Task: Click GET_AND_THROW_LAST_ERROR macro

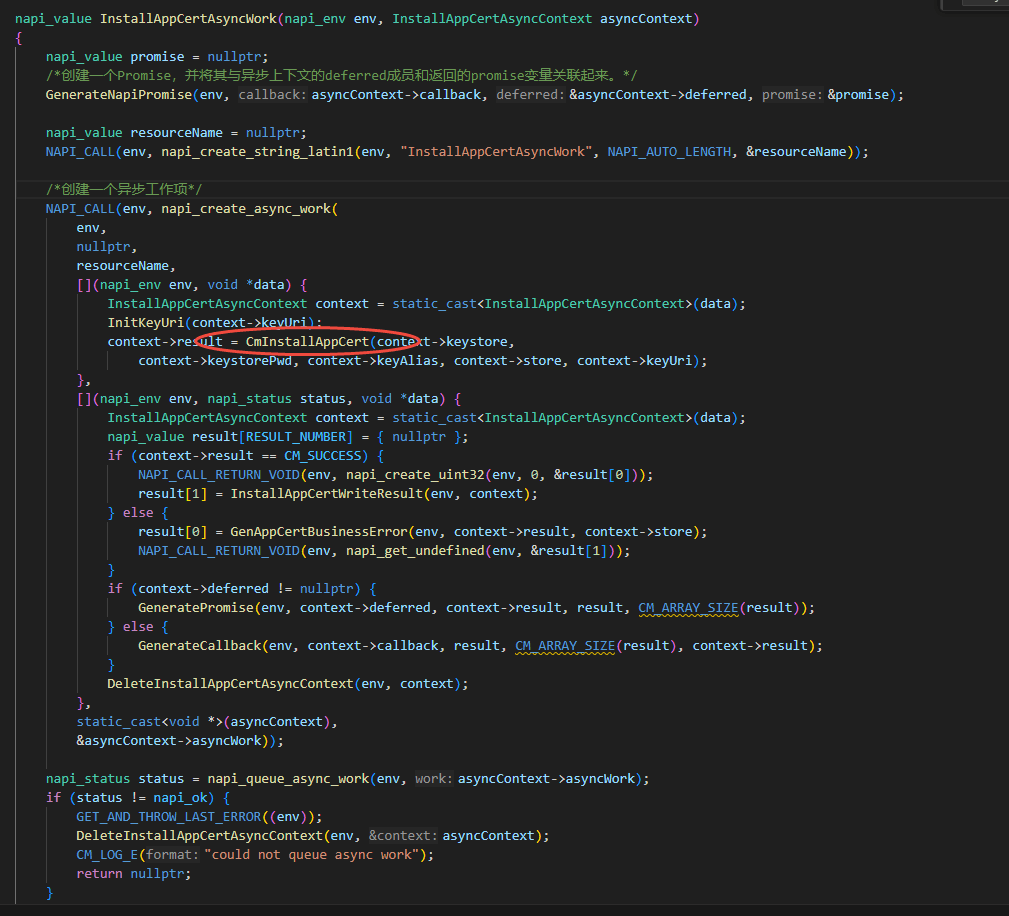Action: (x=169, y=817)
